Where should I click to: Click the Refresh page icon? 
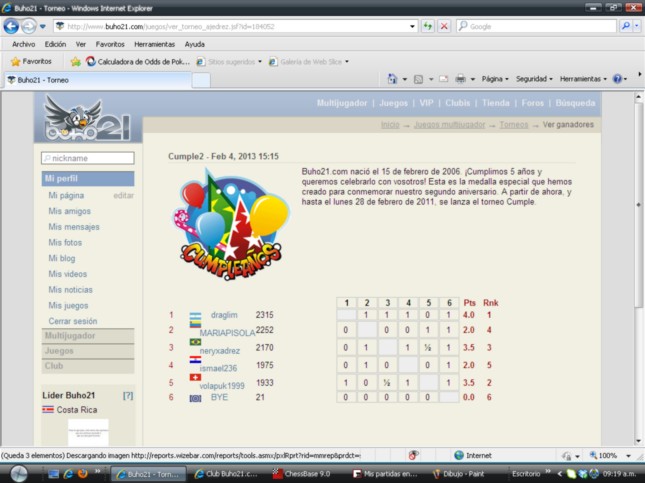tap(428, 26)
